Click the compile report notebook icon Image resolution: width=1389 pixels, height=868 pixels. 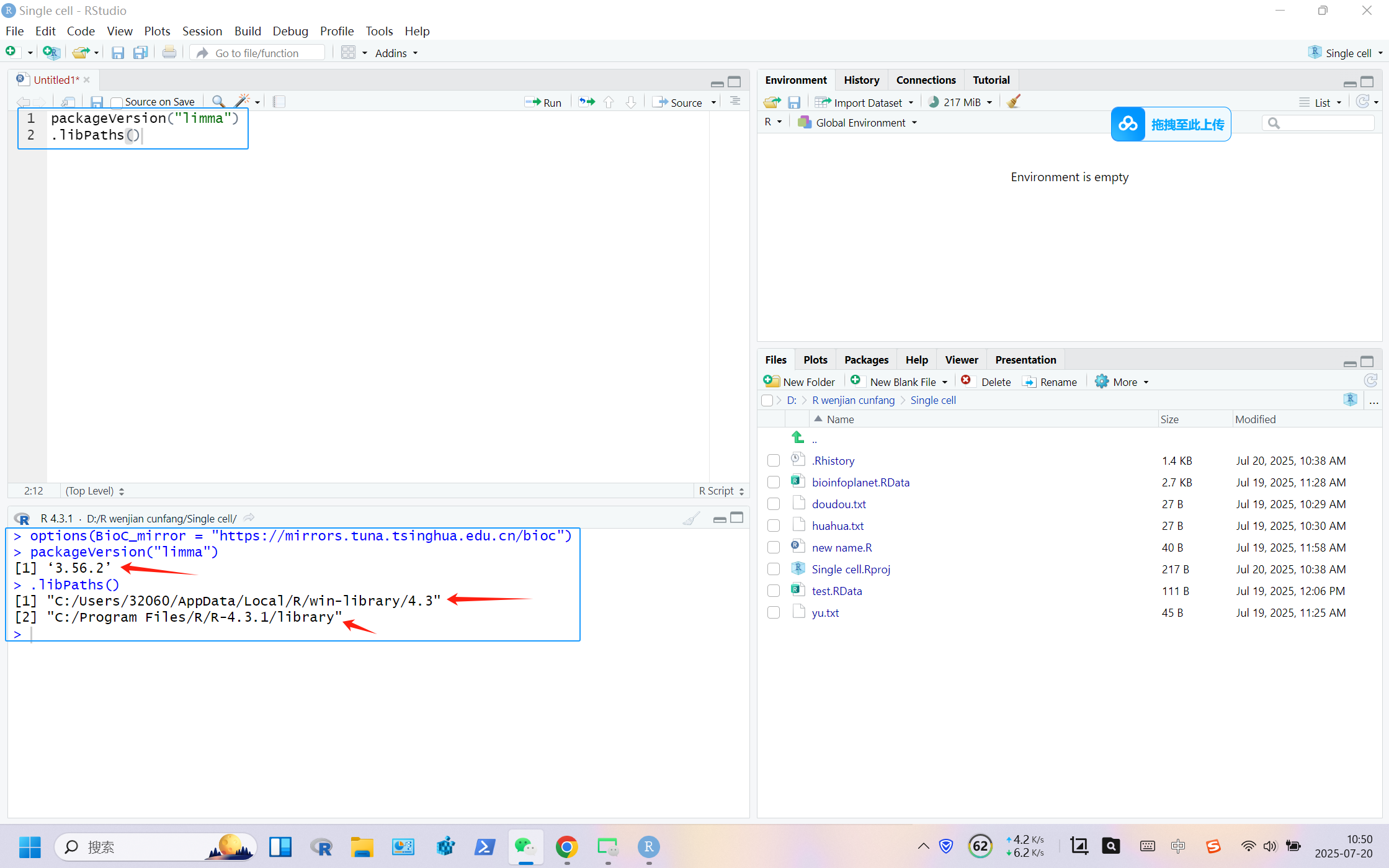pyautogui.click(x=279, y=102)
